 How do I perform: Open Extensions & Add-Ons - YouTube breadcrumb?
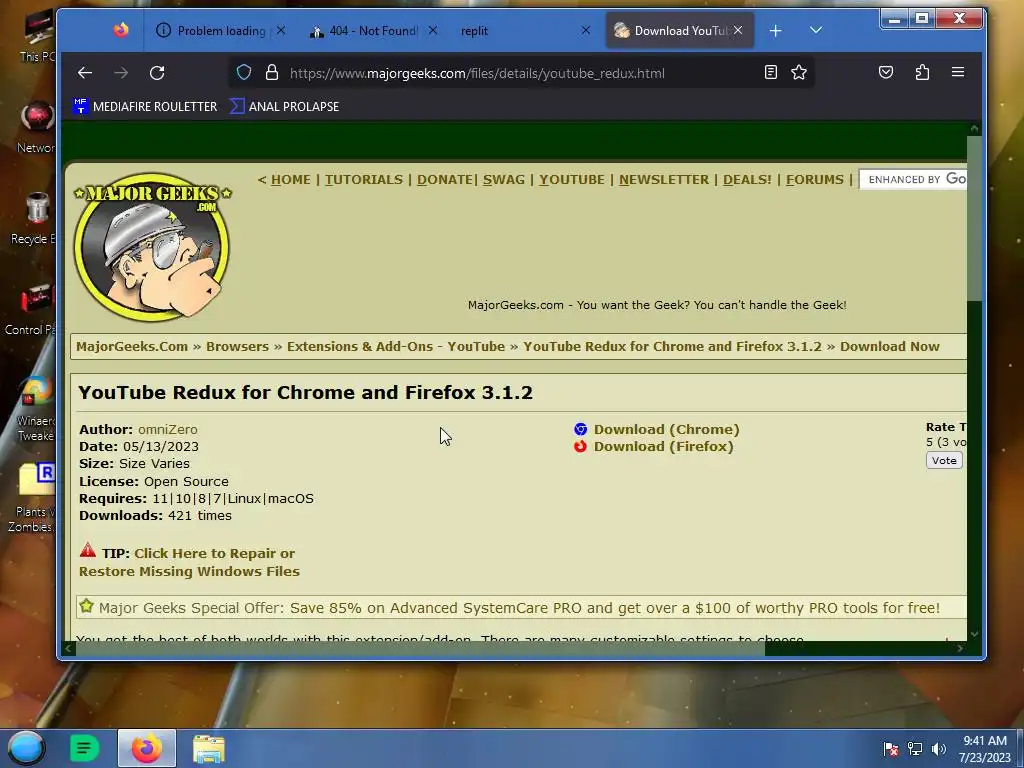coord(396,347)
